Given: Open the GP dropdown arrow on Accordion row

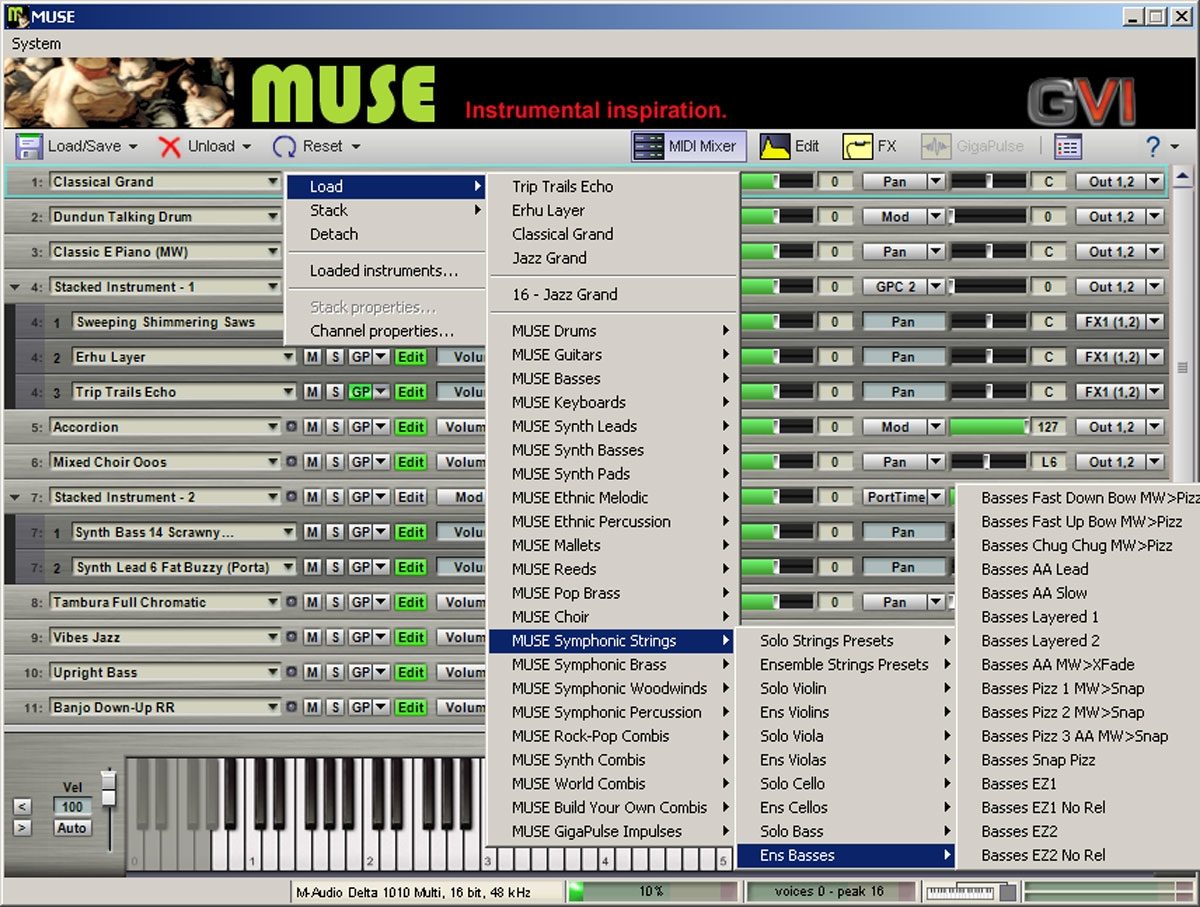Looking at the screenshot, I should [x=381, y=427].
